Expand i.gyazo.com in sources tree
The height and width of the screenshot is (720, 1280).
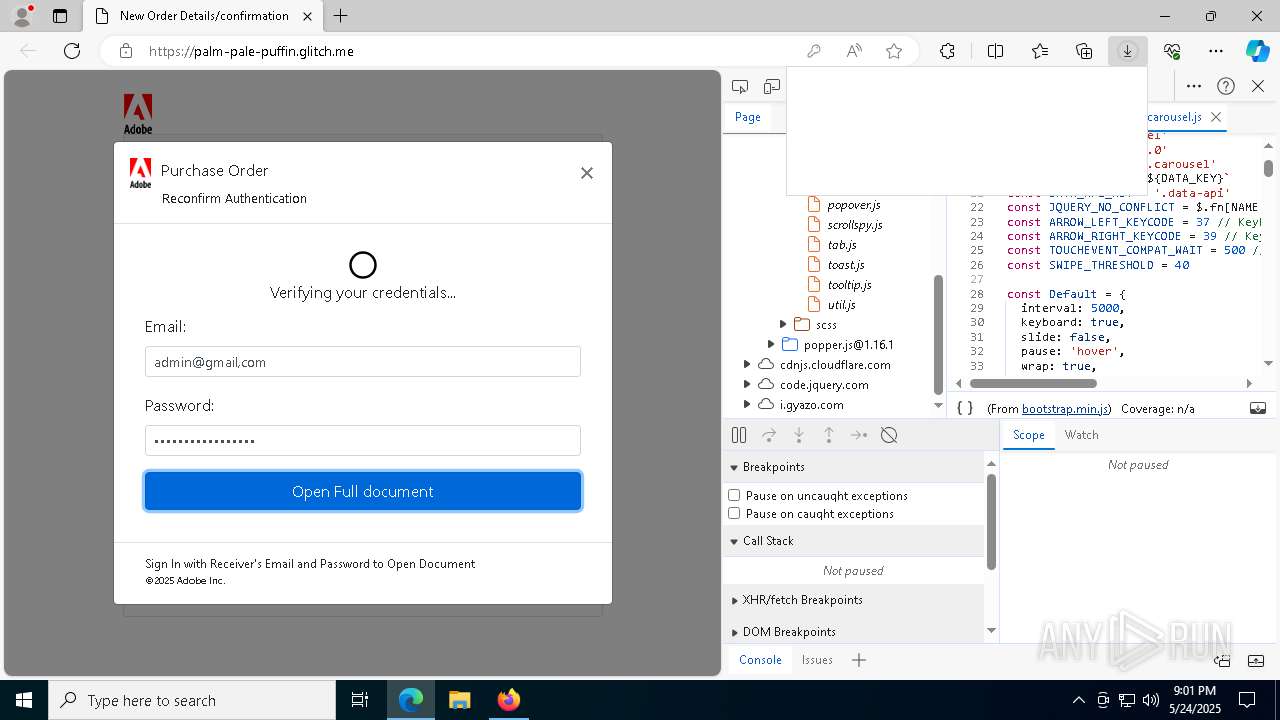[x=747, y=404]
